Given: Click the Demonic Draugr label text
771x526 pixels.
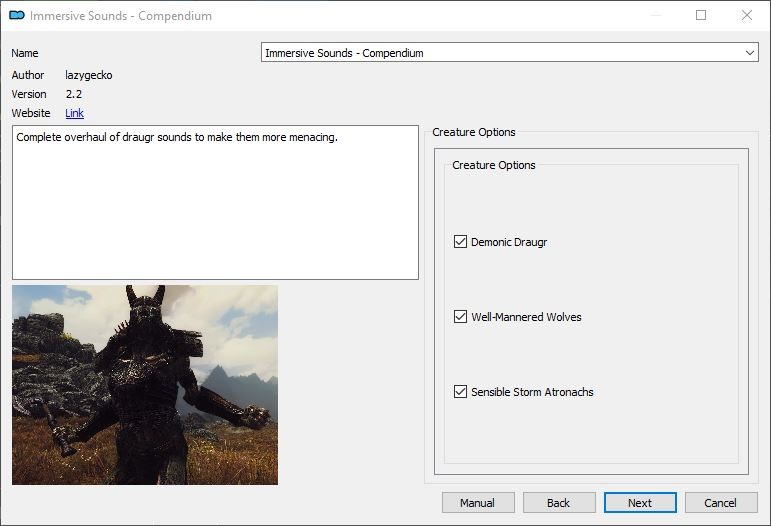Looking at the screenshot, I should click(509, 242).
